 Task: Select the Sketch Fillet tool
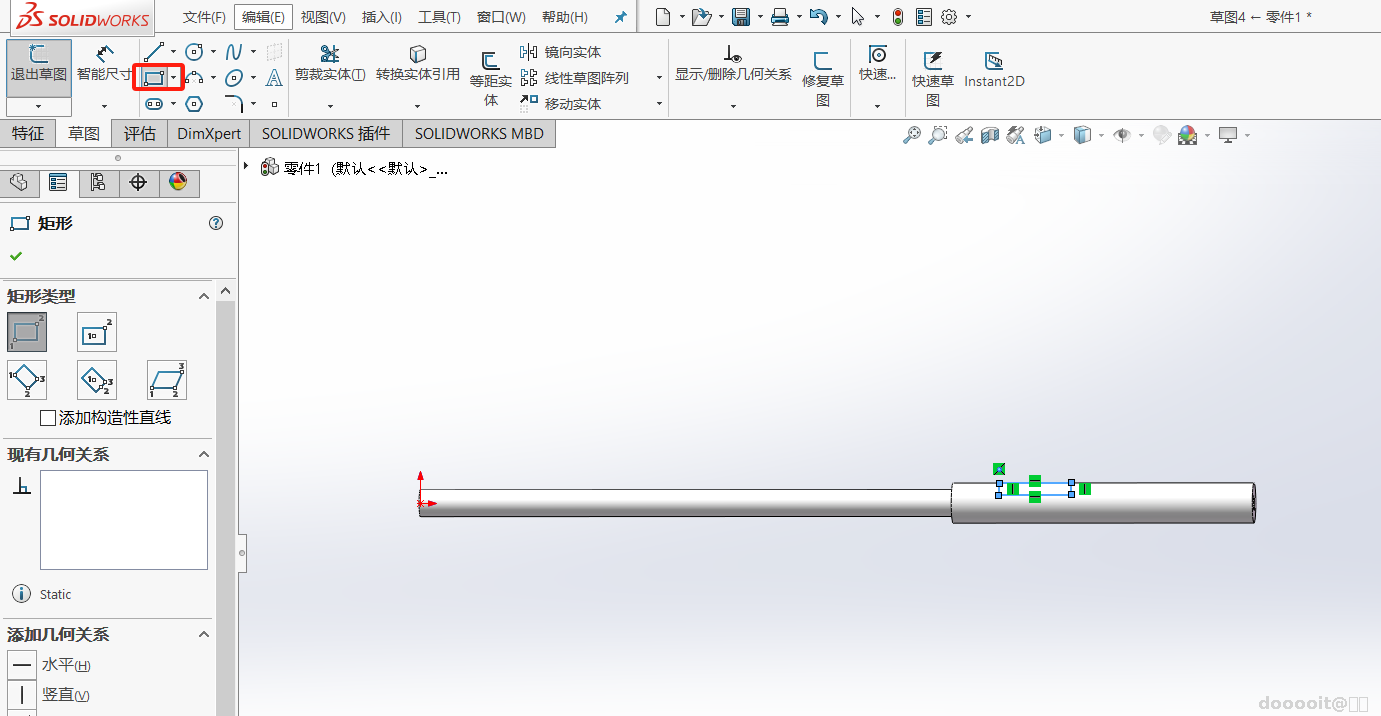234,103
